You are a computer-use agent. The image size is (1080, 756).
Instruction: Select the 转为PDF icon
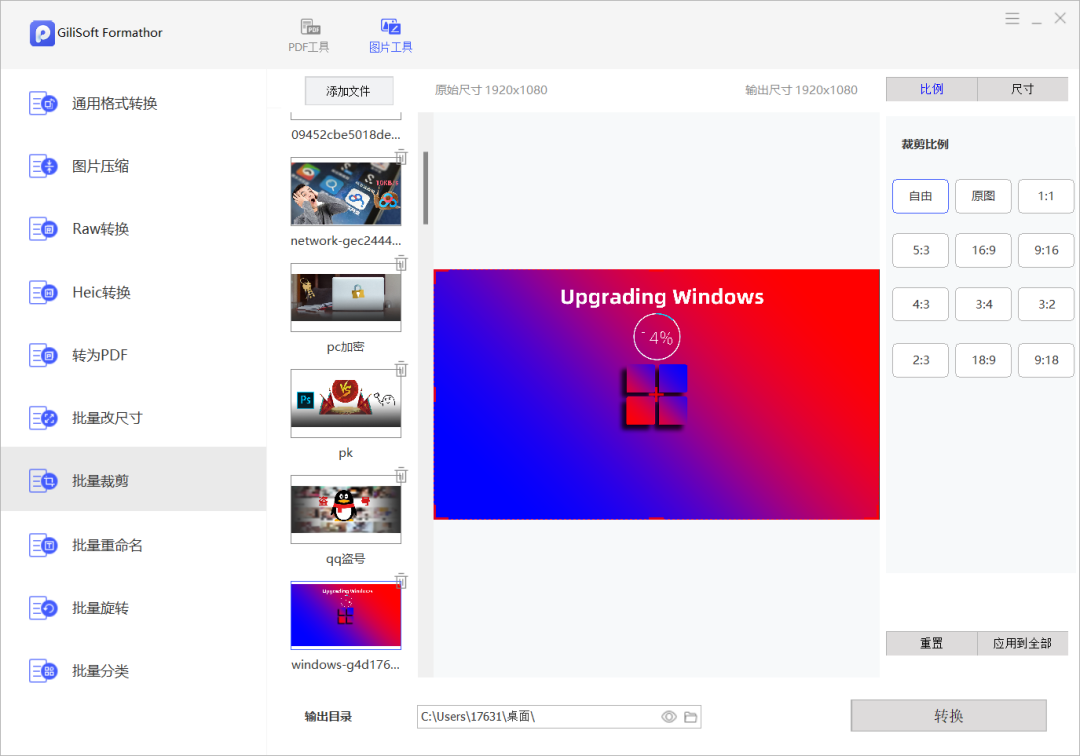click(x=43, y=355)
